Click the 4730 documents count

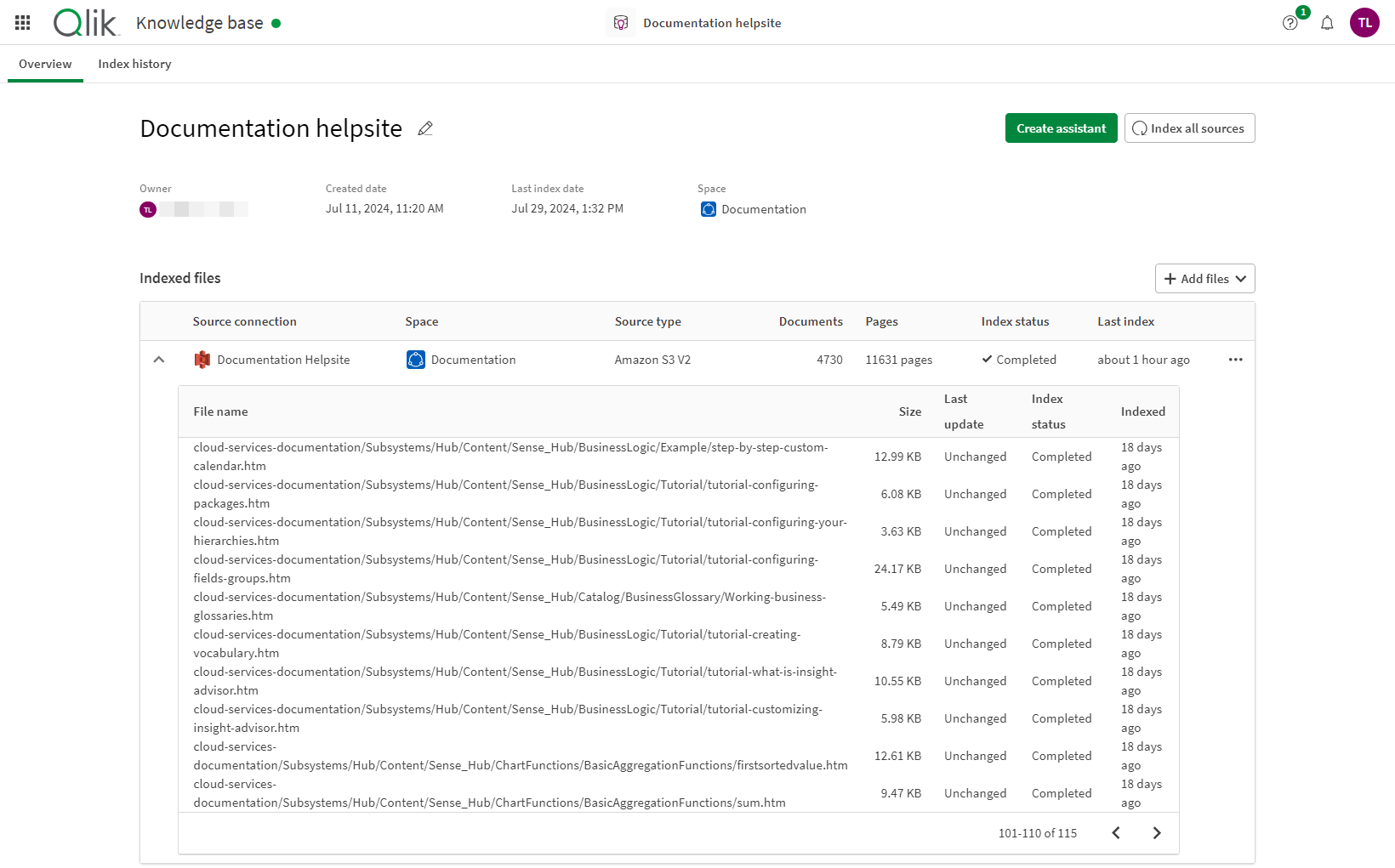(829, 360)
